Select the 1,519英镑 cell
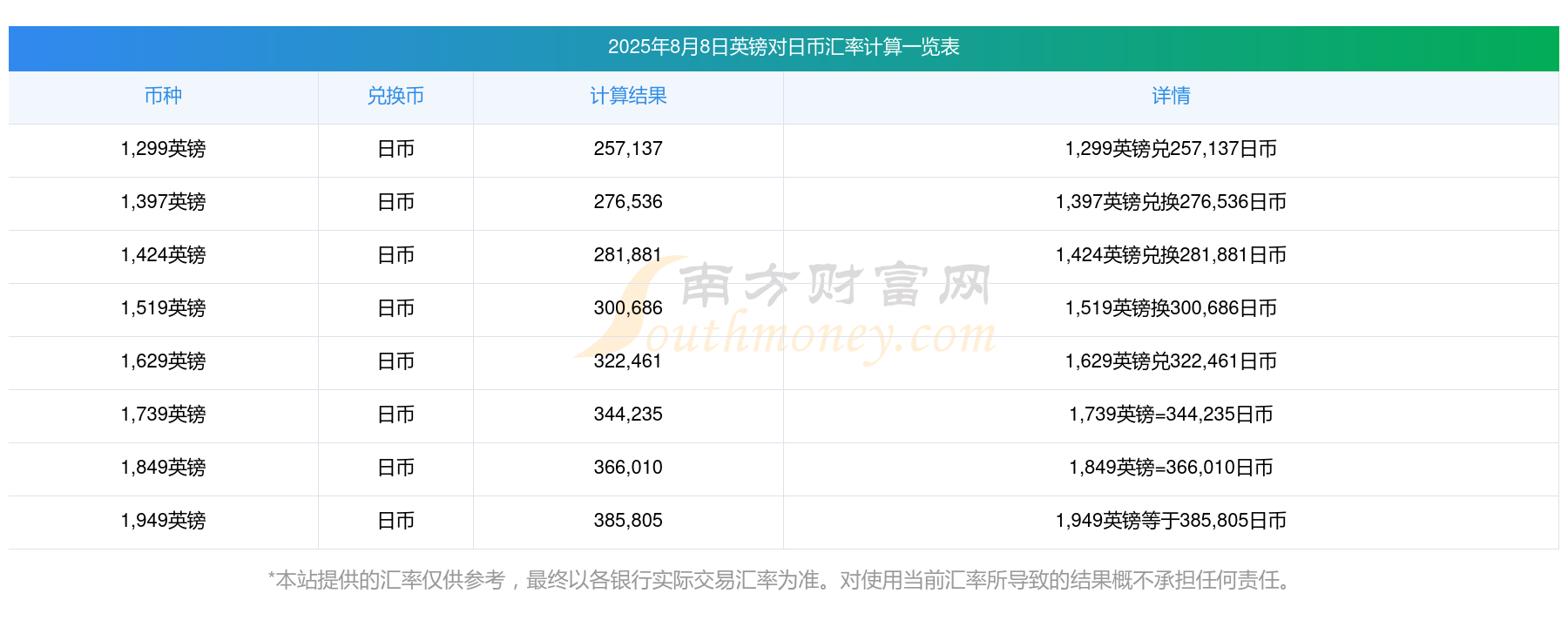 [x=163, y=308]
